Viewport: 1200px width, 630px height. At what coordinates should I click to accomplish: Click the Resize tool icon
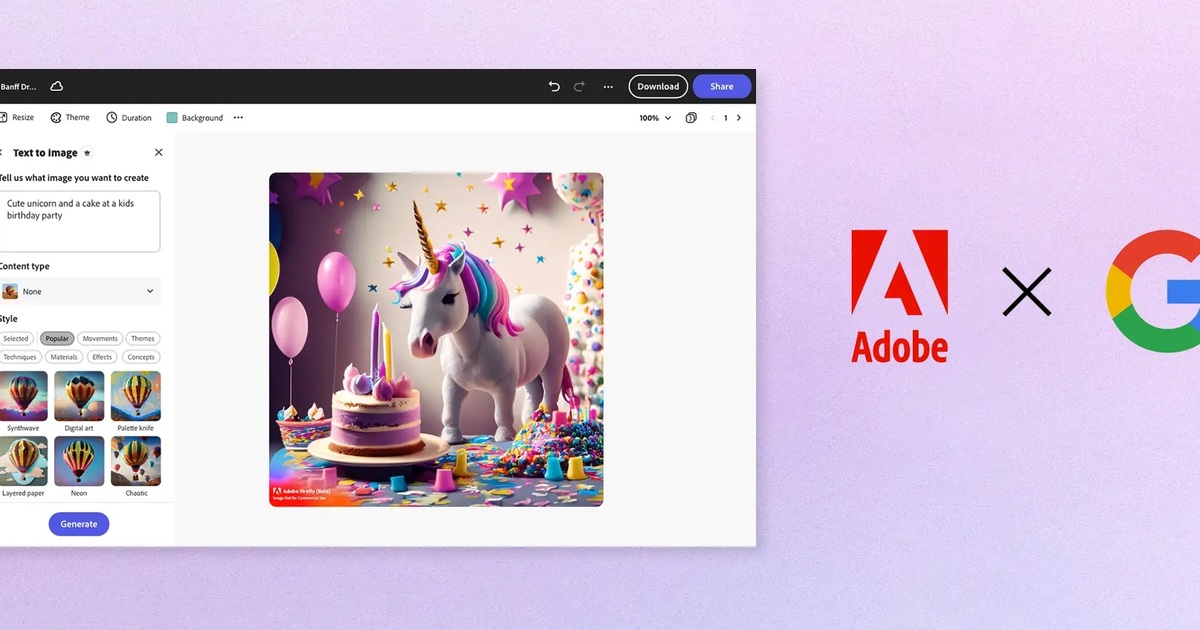[4, 117]
